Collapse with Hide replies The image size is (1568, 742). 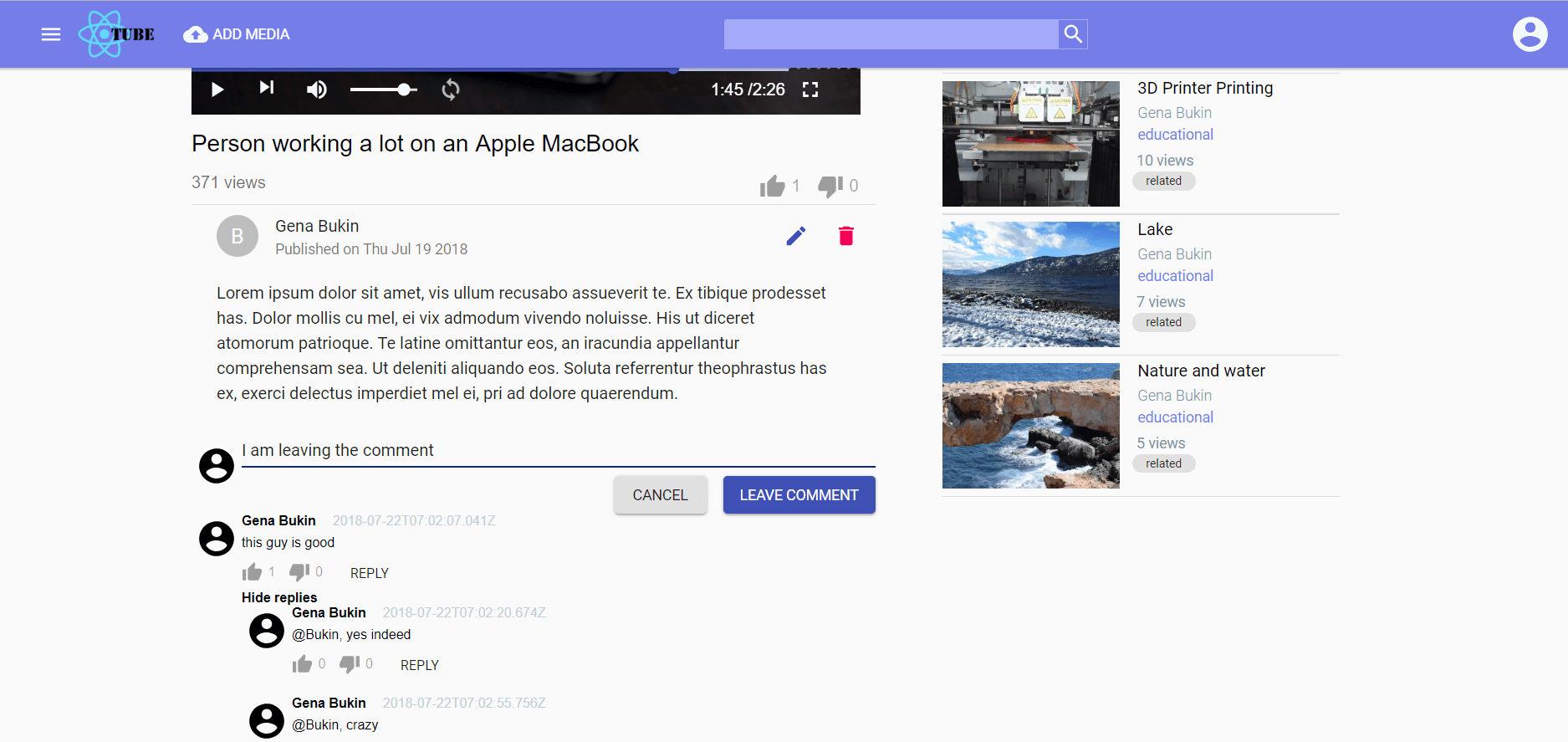[279, 597]
